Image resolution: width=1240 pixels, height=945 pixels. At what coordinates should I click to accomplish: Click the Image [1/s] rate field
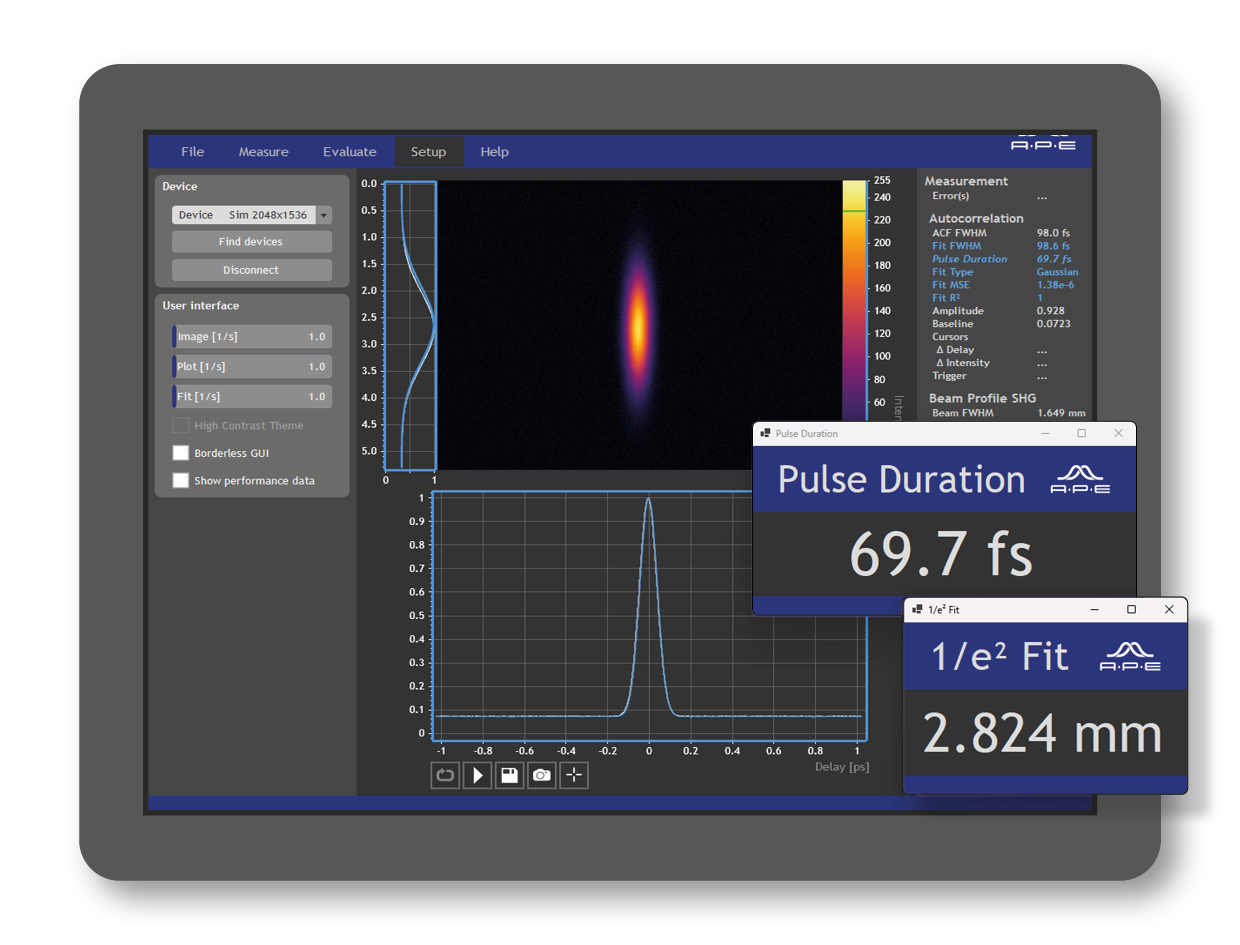click(x=251, y=336)
